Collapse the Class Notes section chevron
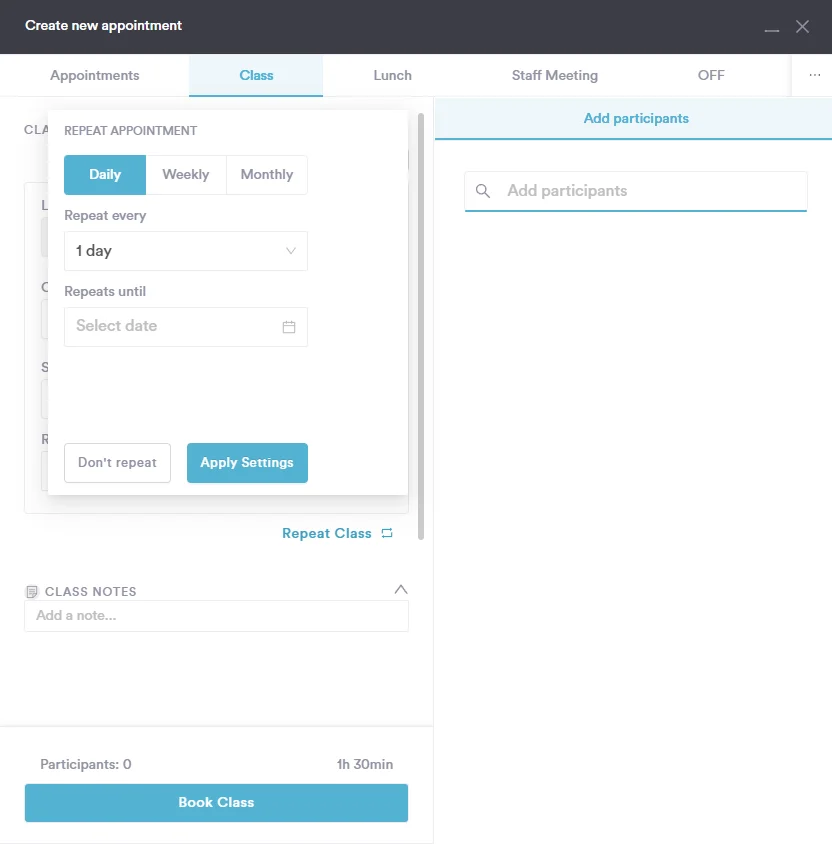The width and height of the screenshot is (832, 844). [x=401, y=589]
